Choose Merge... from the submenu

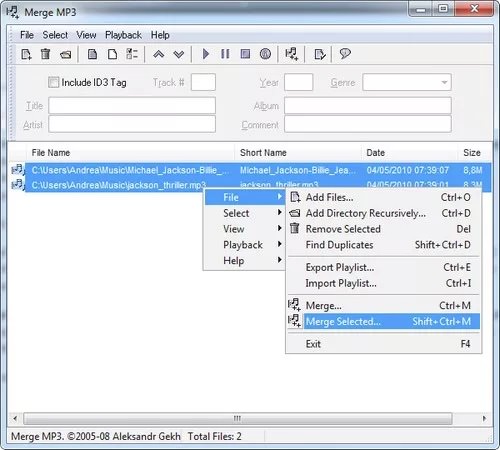pos(384,305)
